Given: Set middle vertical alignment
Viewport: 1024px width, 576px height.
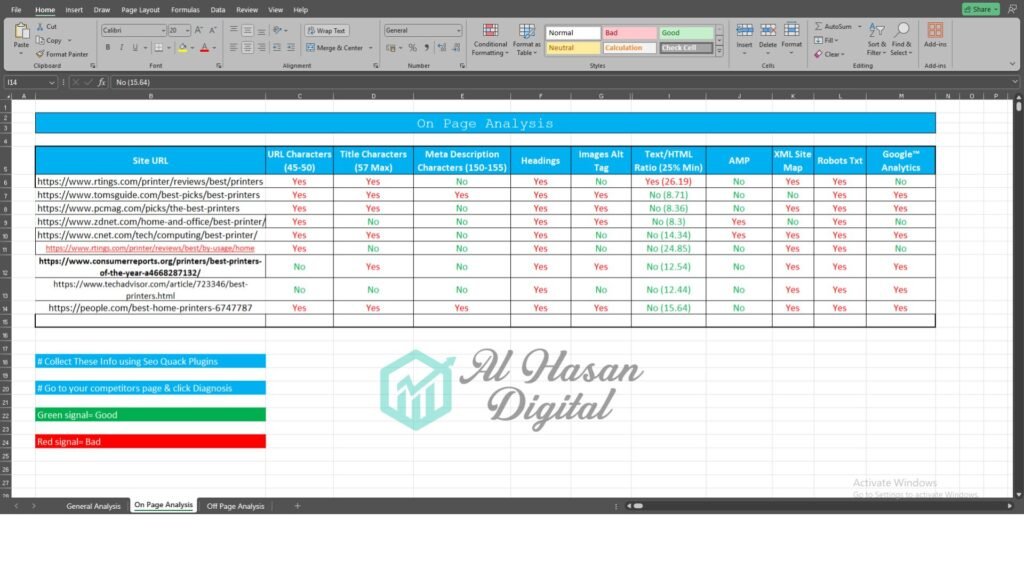Looking at the screenshot, I should coord(248,31).
